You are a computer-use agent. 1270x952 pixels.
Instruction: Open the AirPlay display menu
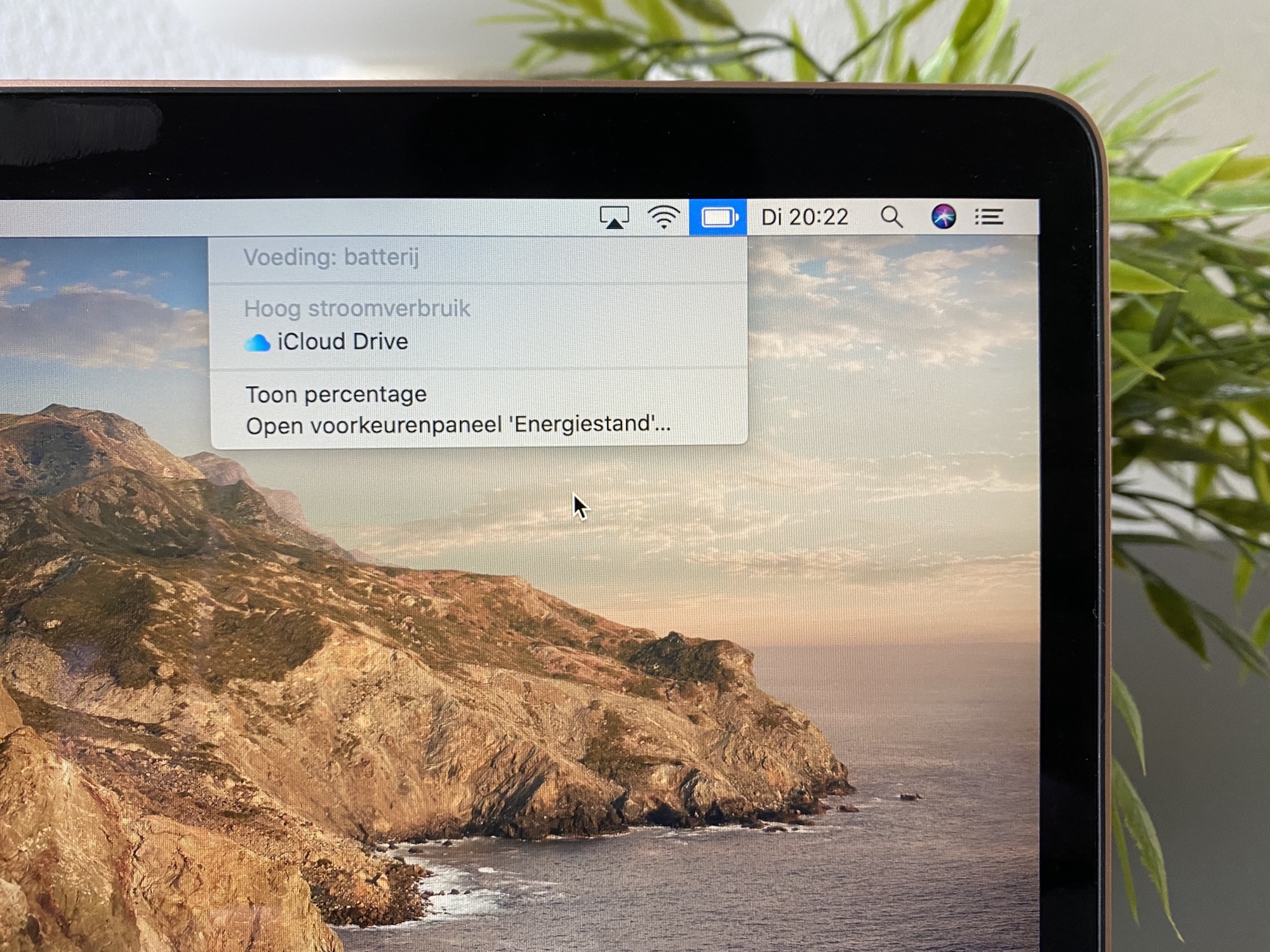click(x=614, y=218)
